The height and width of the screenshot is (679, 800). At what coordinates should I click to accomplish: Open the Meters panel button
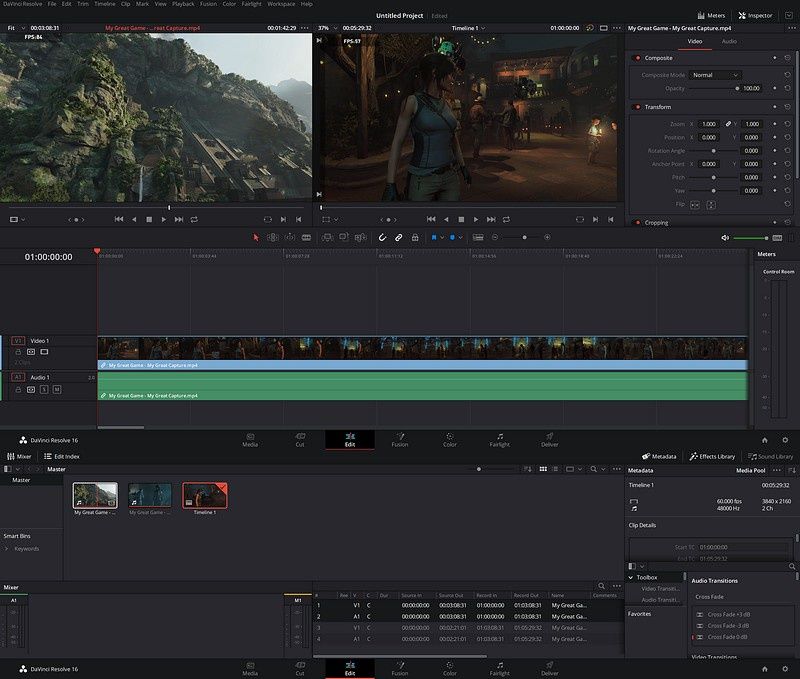pos(711,16)
